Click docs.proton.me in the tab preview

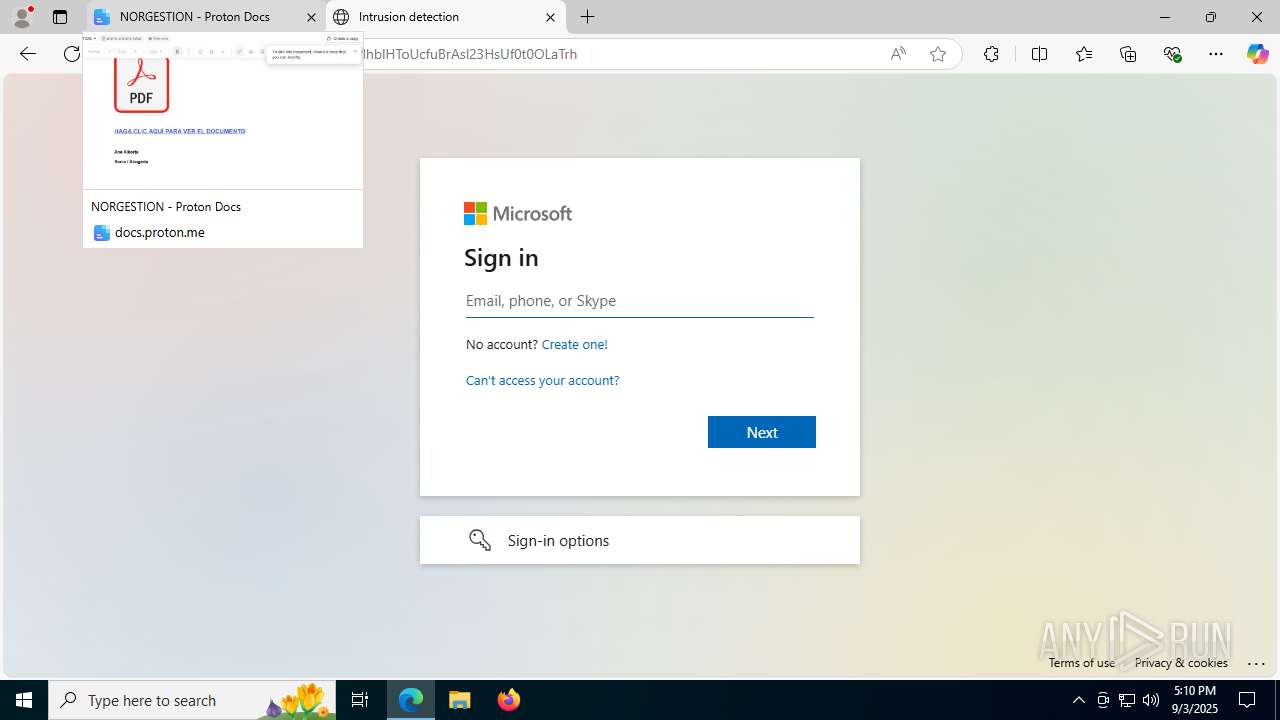click(160, 232)
